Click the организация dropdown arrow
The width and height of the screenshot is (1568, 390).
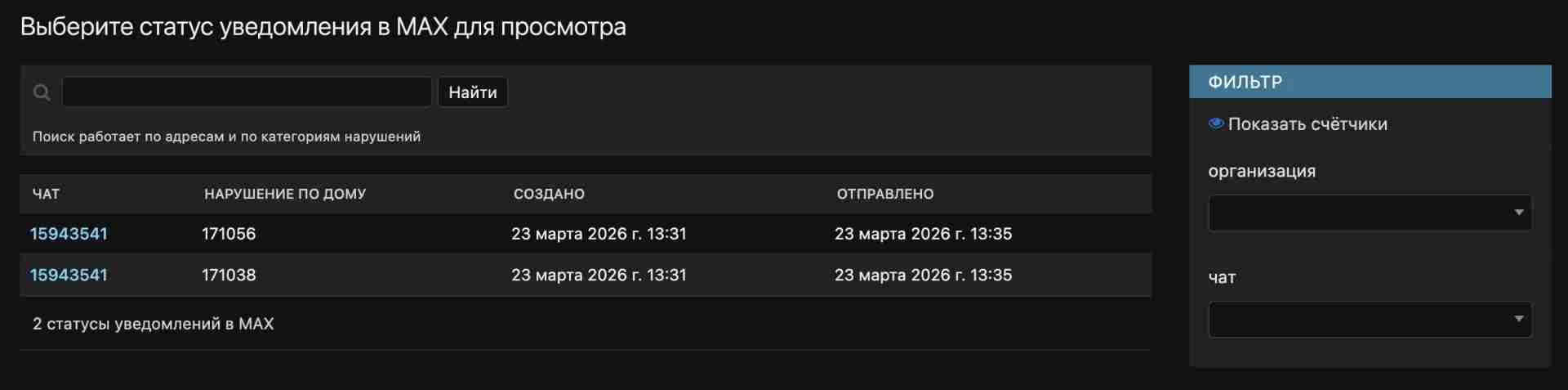click(1518, 213)
